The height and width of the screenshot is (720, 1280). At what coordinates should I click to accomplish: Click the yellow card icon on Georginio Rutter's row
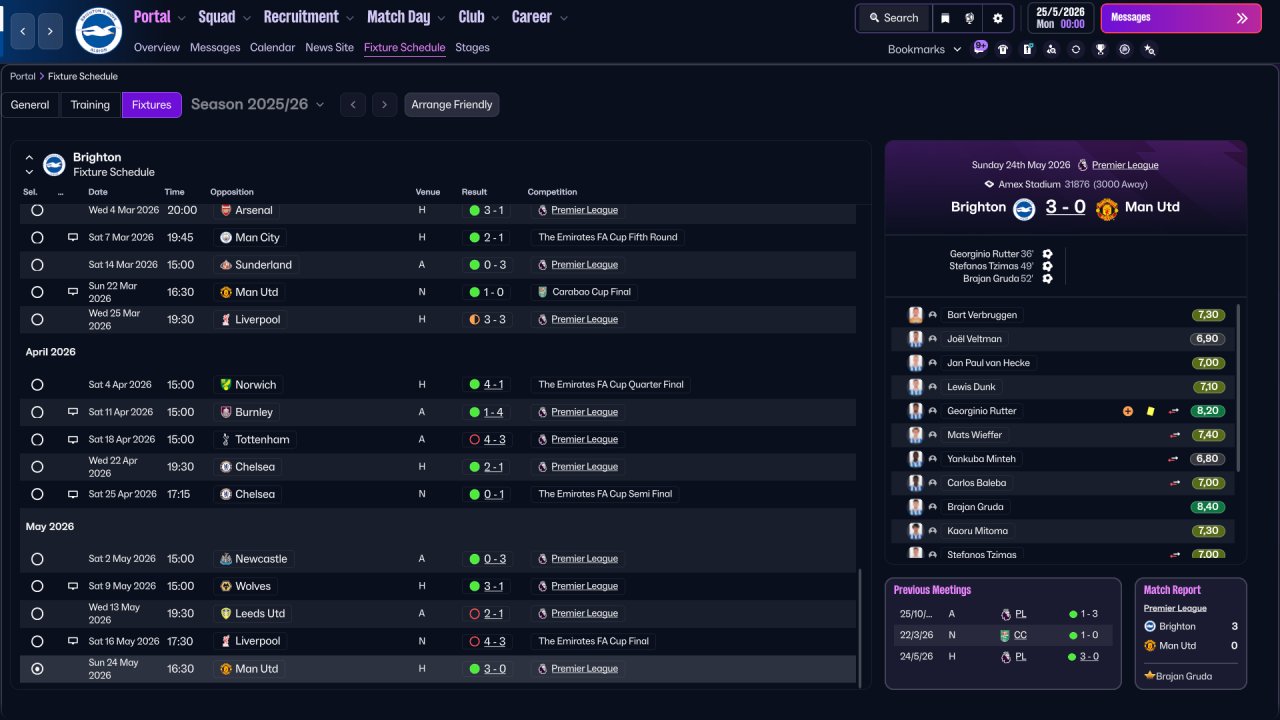pyautogui.click(x=1150, y=411)
